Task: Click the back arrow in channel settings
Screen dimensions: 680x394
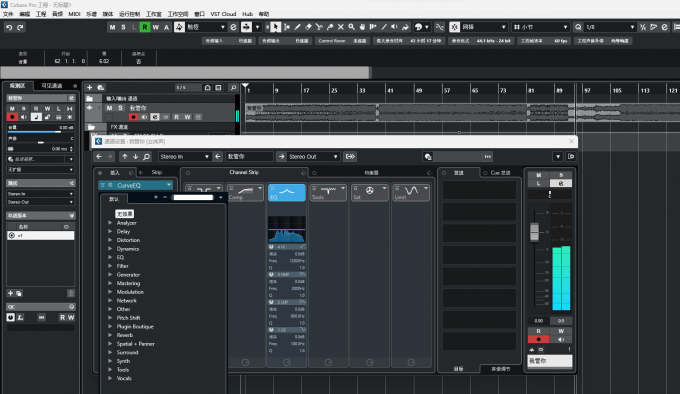Action: pyautogui.click(x=99, y=156)
